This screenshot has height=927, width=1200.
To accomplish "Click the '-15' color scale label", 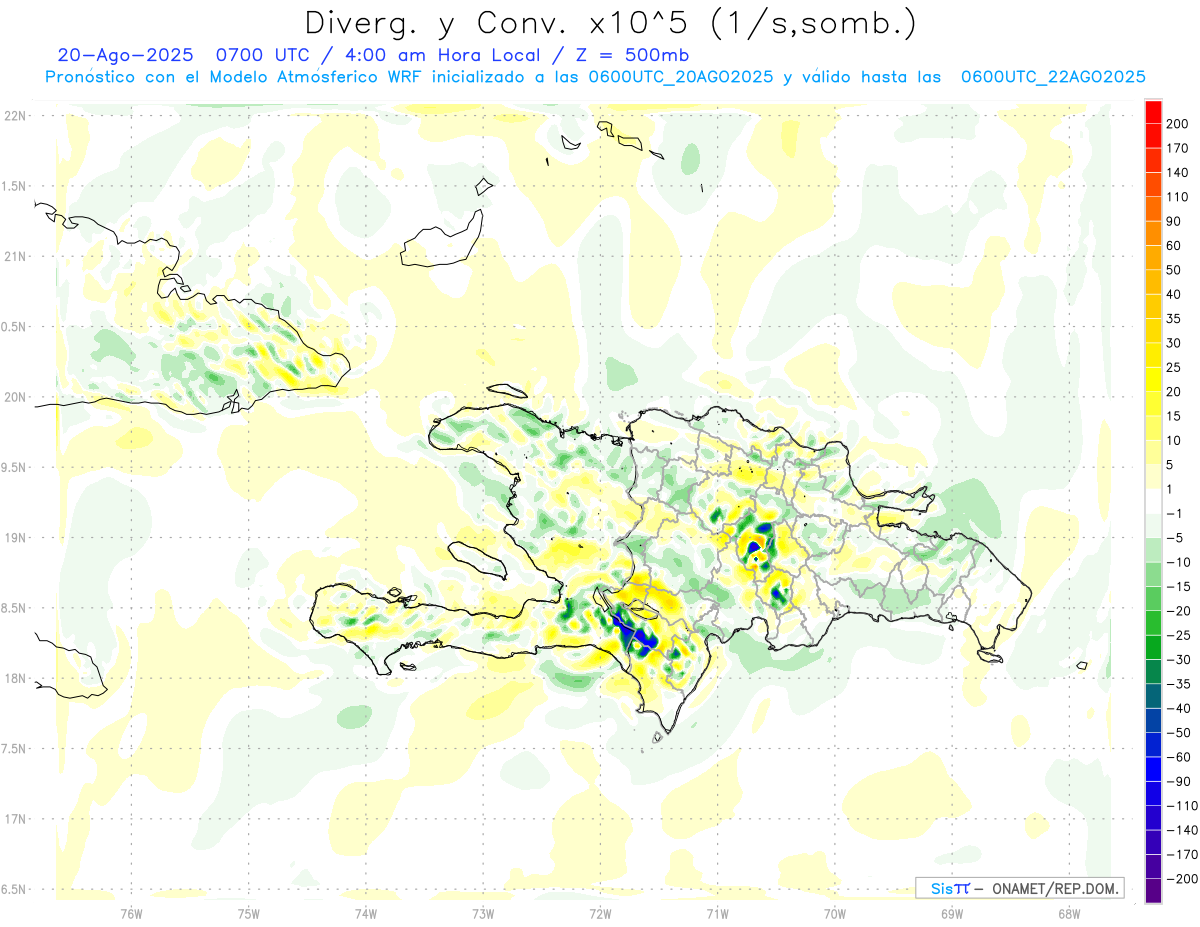I will pos(1181,586).
